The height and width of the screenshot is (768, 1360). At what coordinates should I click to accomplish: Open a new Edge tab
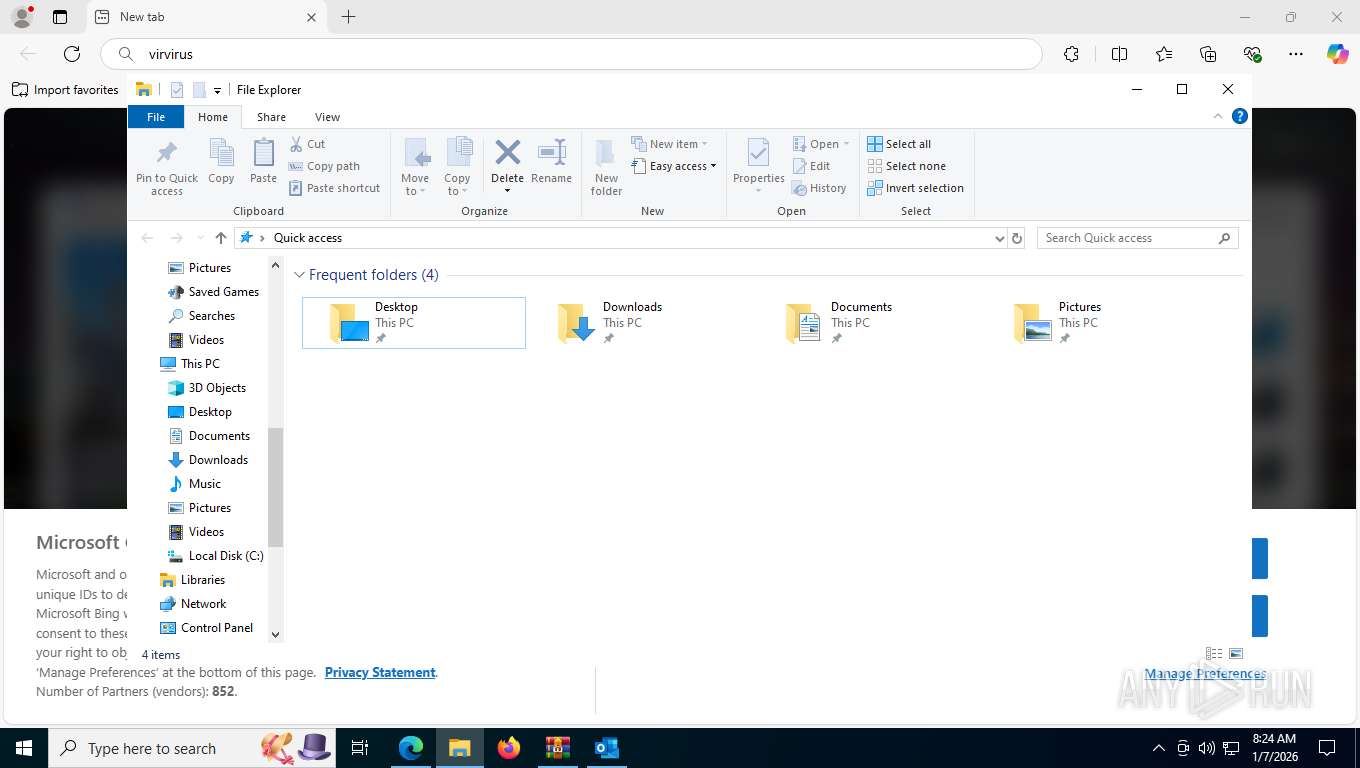click(348, 17)
